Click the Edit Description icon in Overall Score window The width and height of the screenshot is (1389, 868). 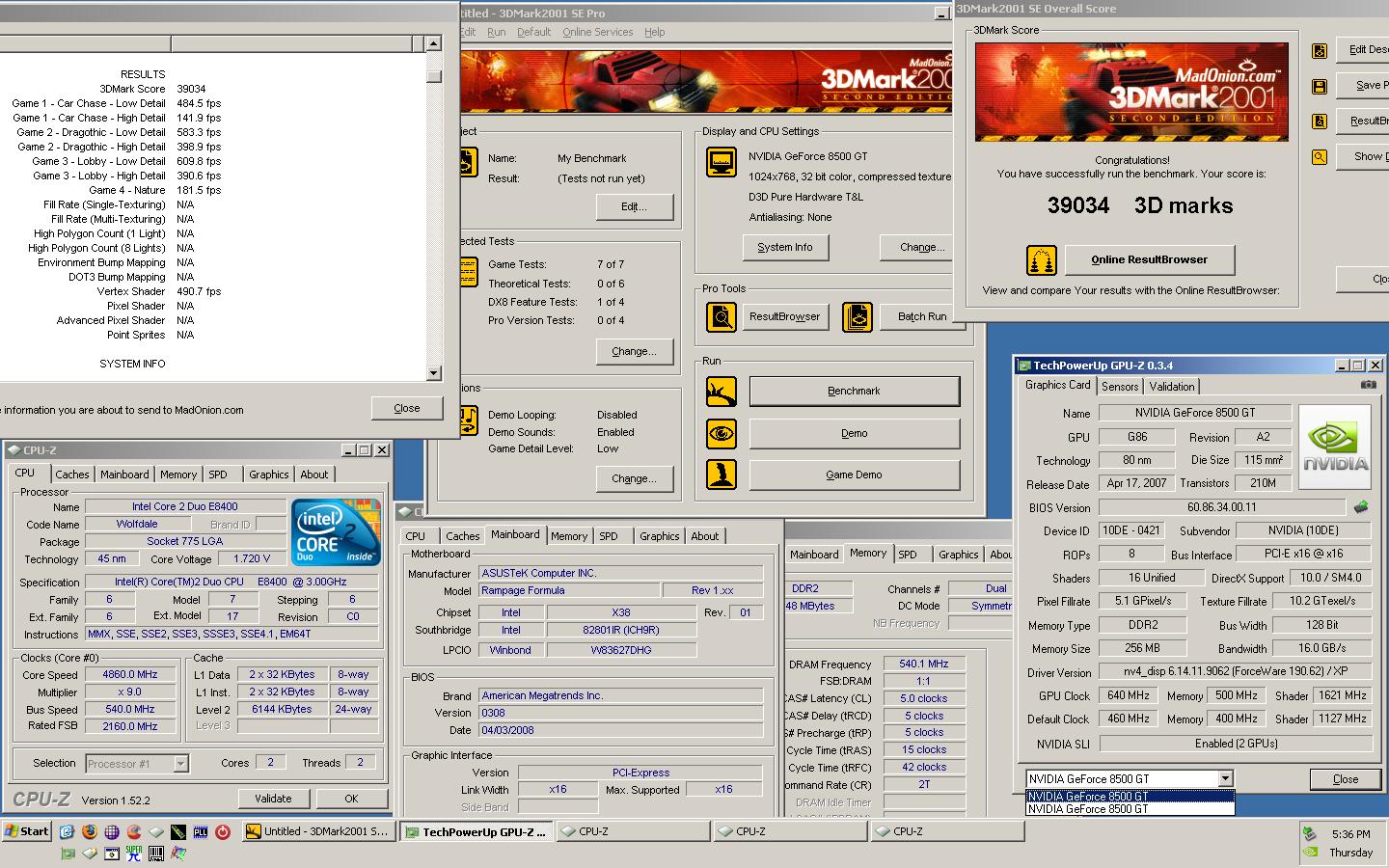pyautogui.click(x=1320, y=50)
